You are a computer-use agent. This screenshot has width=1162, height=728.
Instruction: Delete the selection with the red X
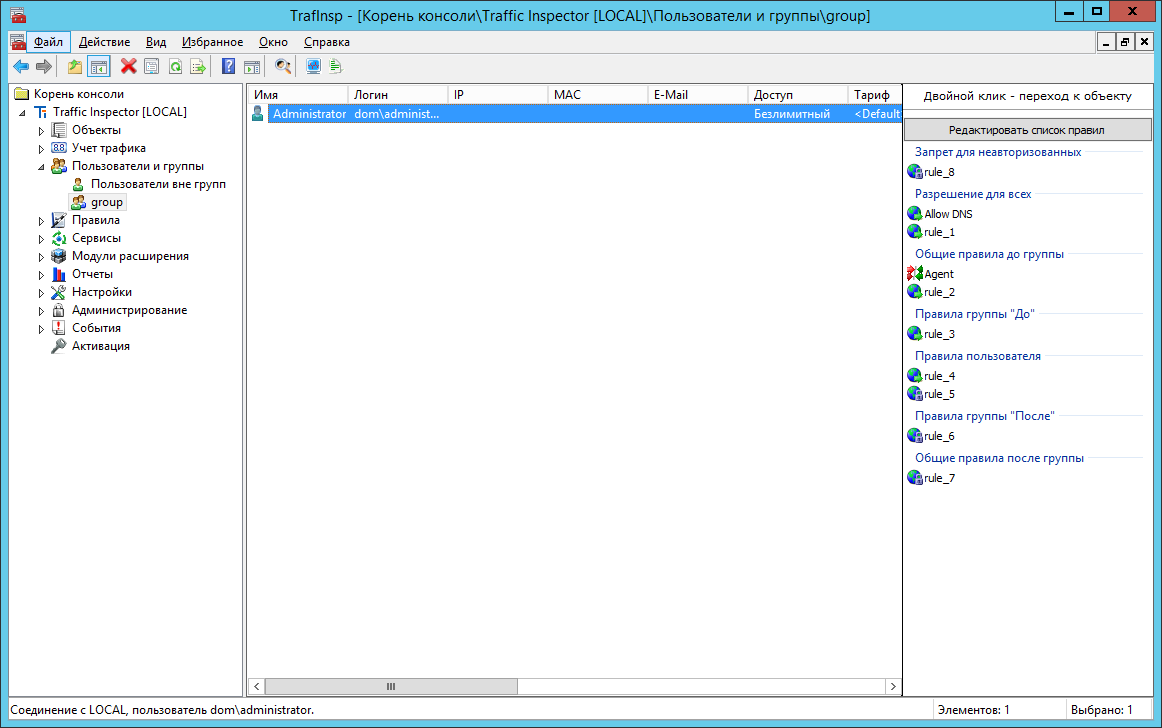pyautogui.click(x=128, y=67)
